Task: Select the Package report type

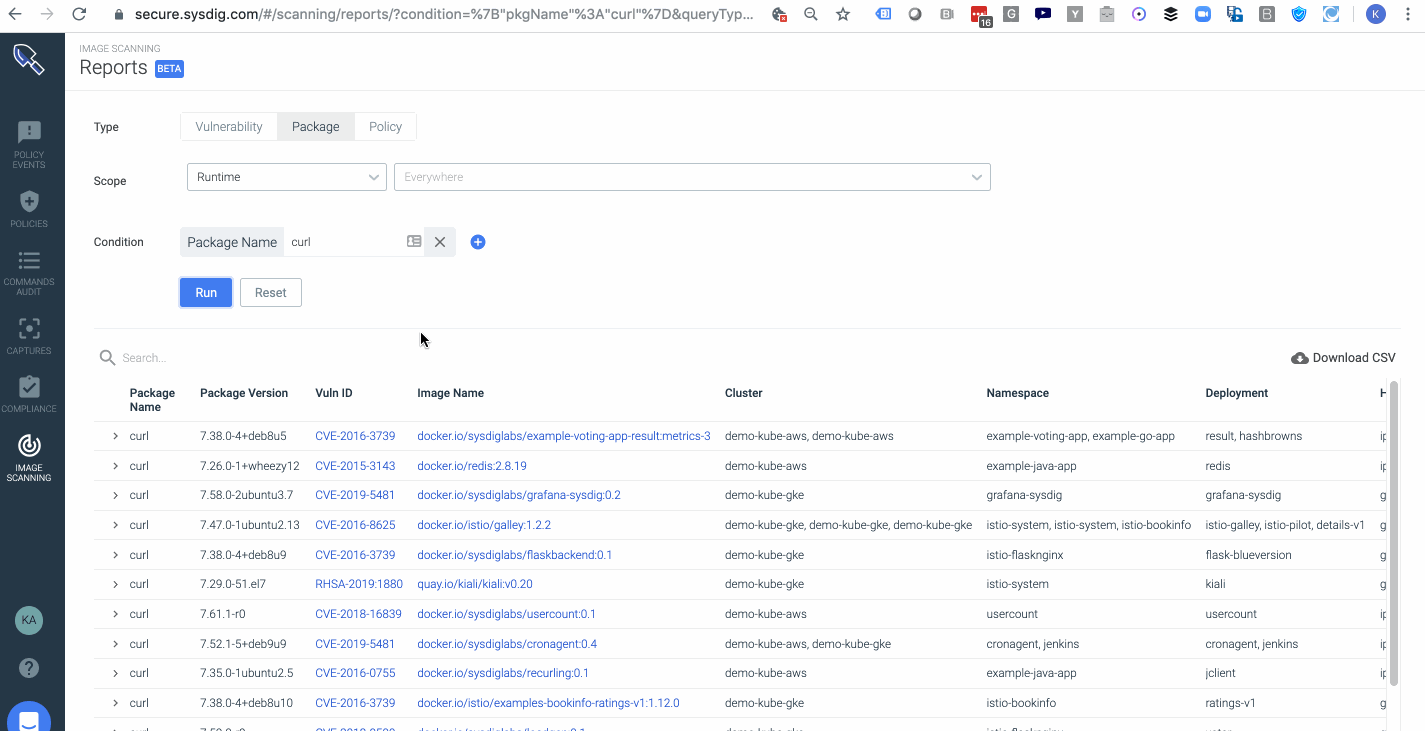Action: pyautogui.click(x=316, y=127)
